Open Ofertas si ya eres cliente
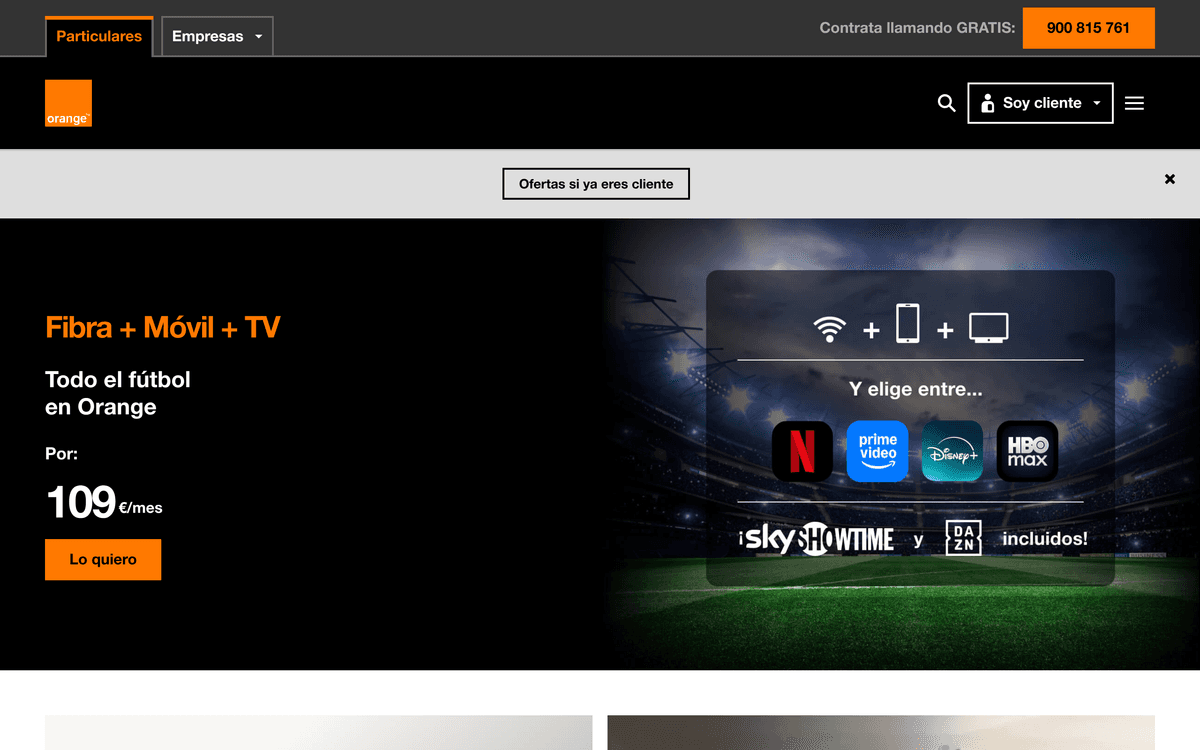The image size is (1200, 750). pos(596,184)
